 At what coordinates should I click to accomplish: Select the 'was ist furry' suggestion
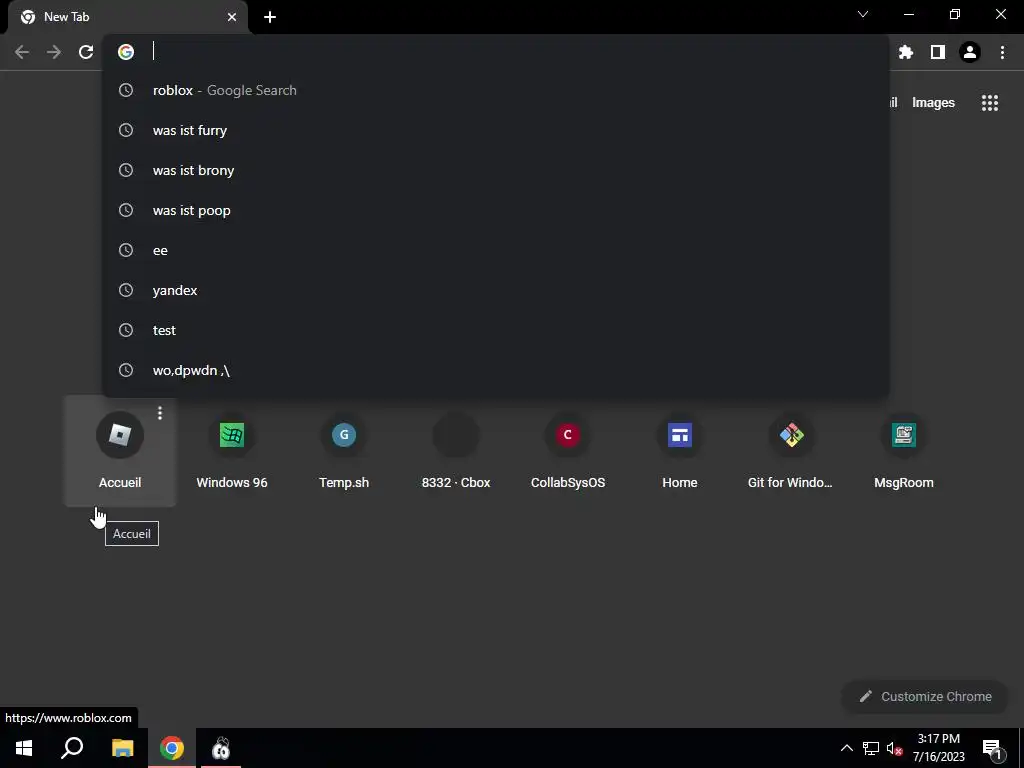496,130
